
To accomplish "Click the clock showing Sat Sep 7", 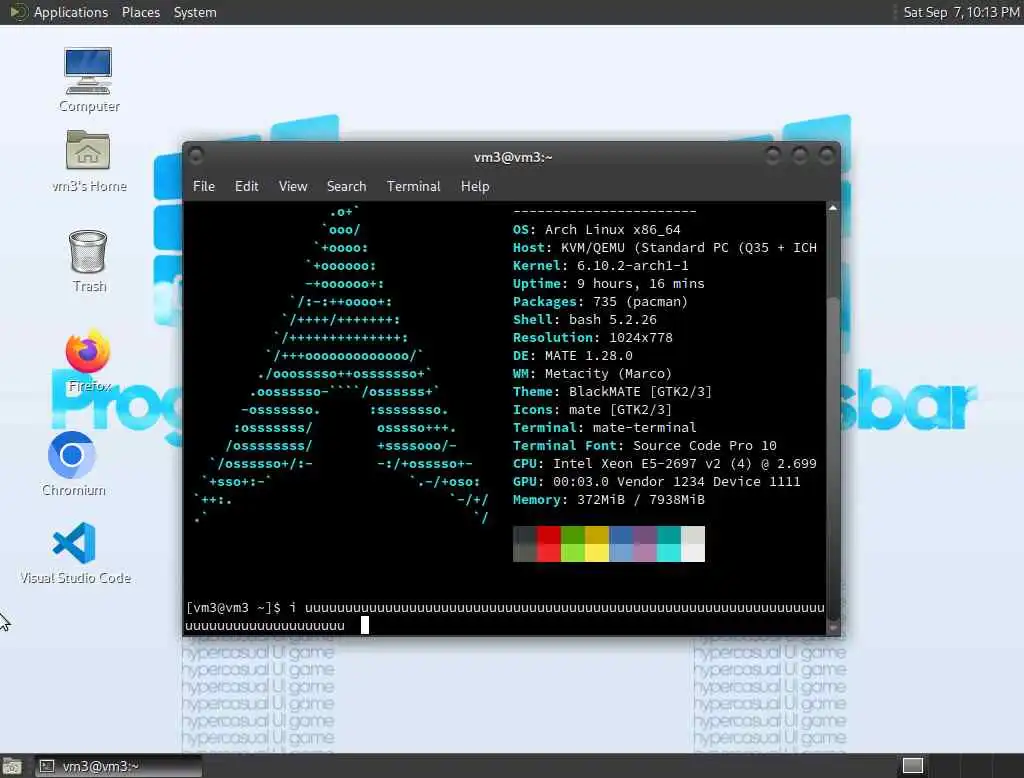I will click(x=961, y=12).
